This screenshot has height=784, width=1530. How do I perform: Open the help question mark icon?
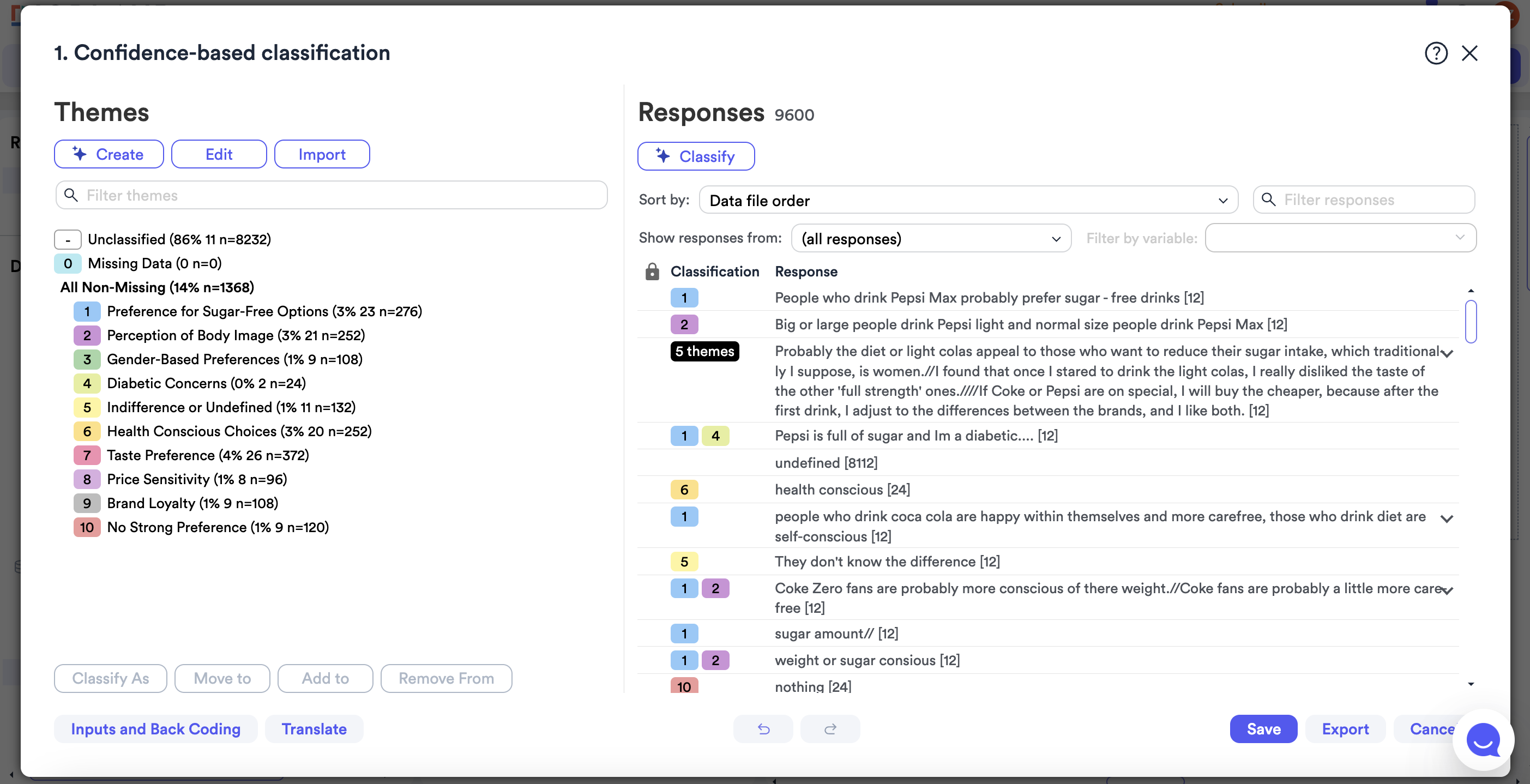[x=1436, y=53]
